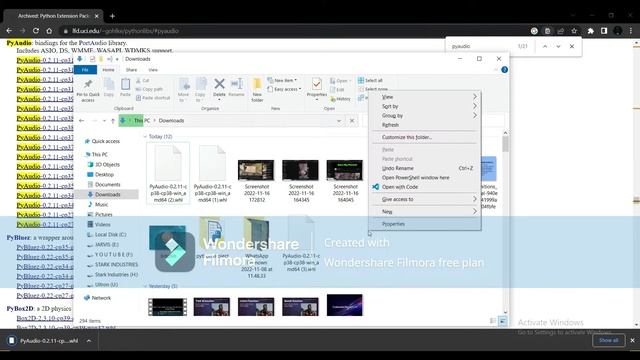
Task: Click Explorer's back navigation arrow
Action: tap(82, 120)
